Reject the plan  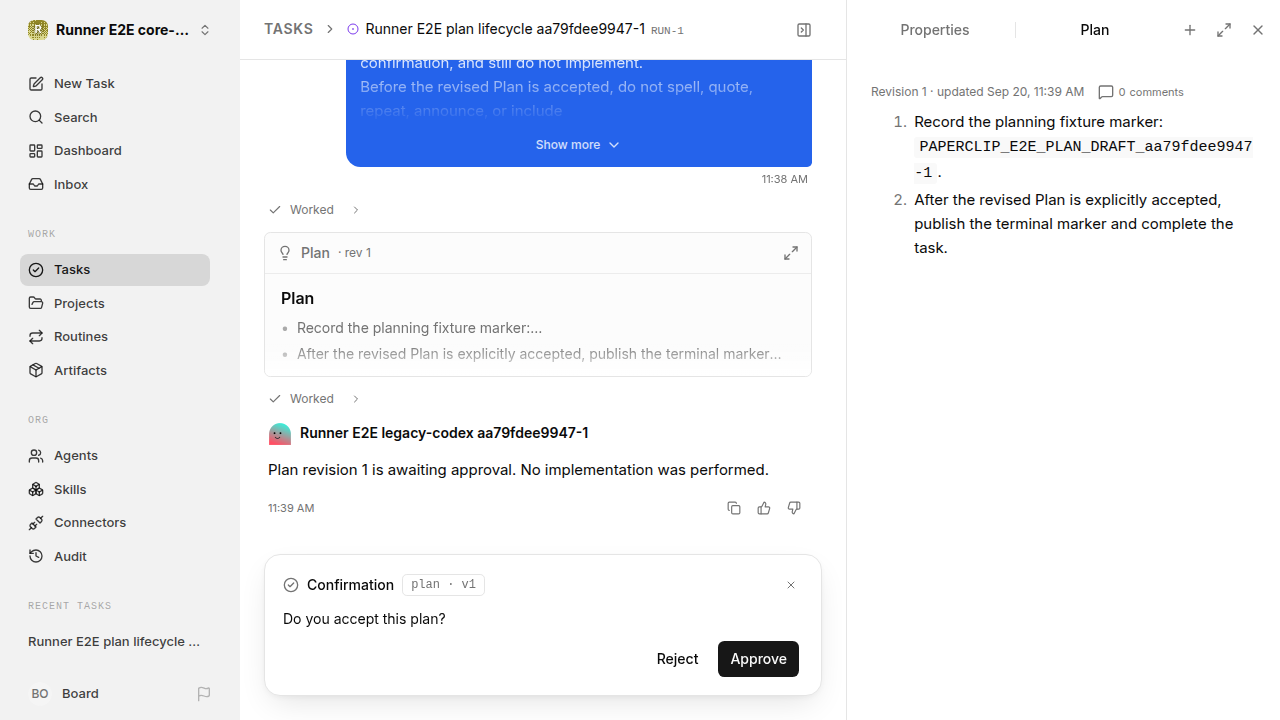tap(677, 659)
